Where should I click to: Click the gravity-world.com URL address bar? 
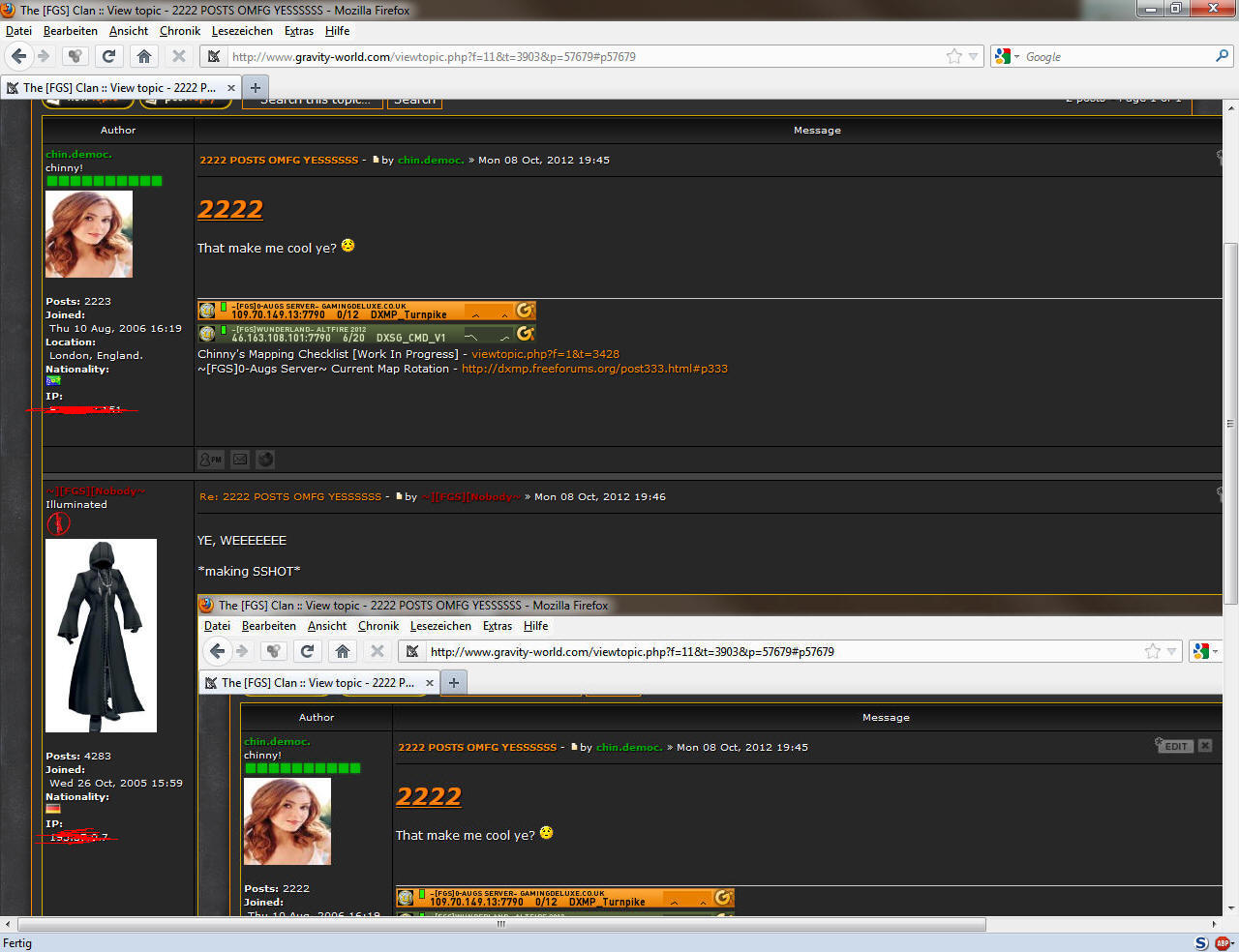[x=586, y=56]
